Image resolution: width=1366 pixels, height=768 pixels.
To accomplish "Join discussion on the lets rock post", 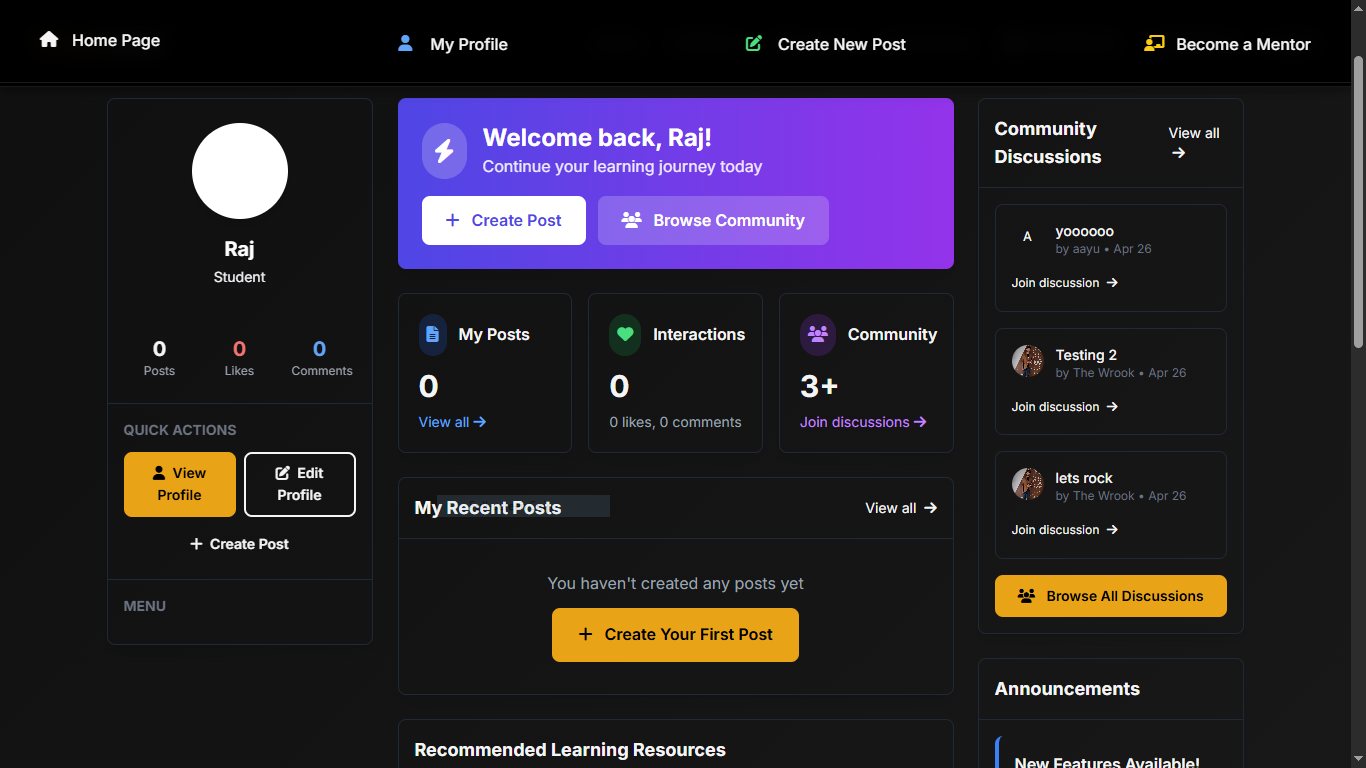I will tap(1065, 530).
